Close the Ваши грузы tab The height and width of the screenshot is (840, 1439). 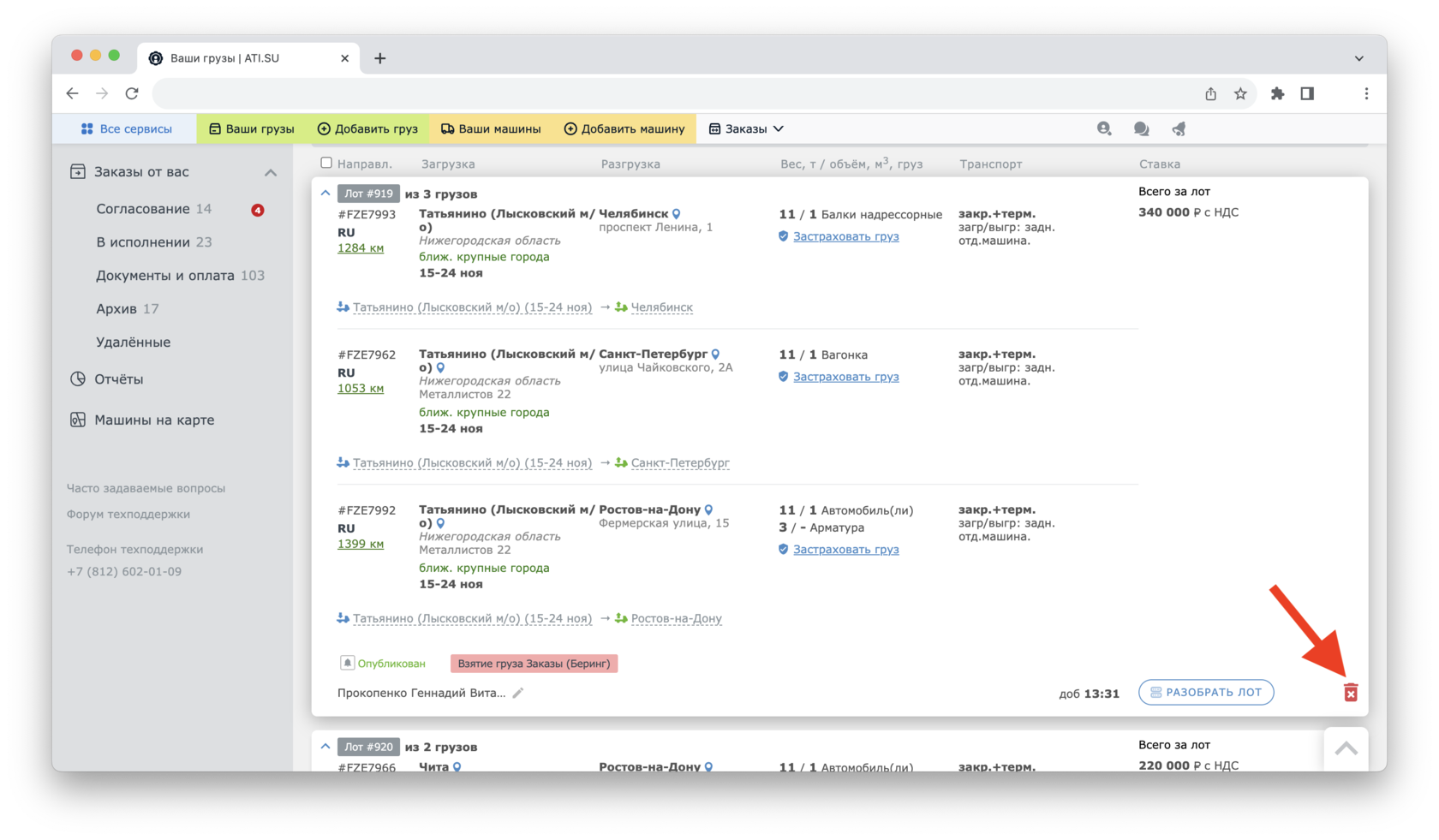tap(344, 58)
